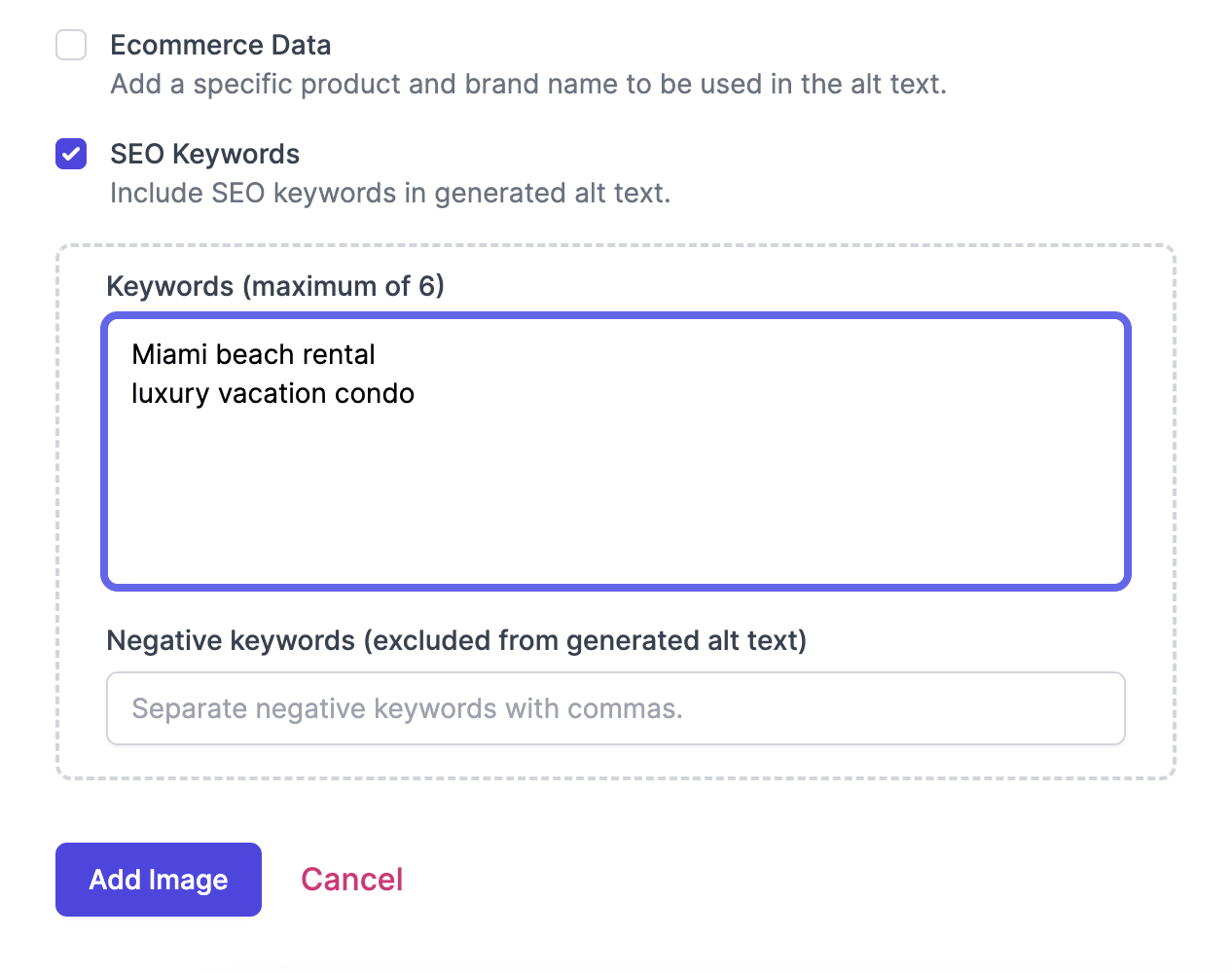The height and width of the screenshot is (973, 1232).
Task: Click the white checkmark icon beside SEO Keywords
Action: [71, 154]
